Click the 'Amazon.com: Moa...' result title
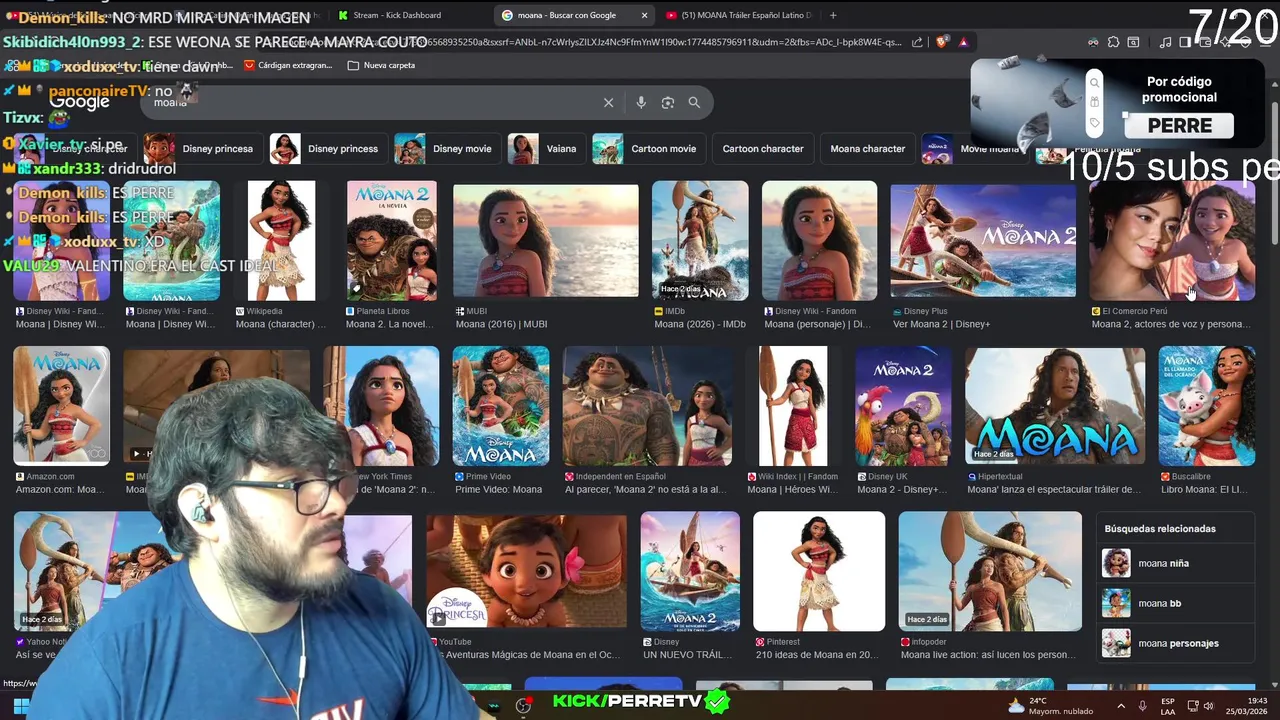This screenshot has width=1280, height=720. [60, 490]
